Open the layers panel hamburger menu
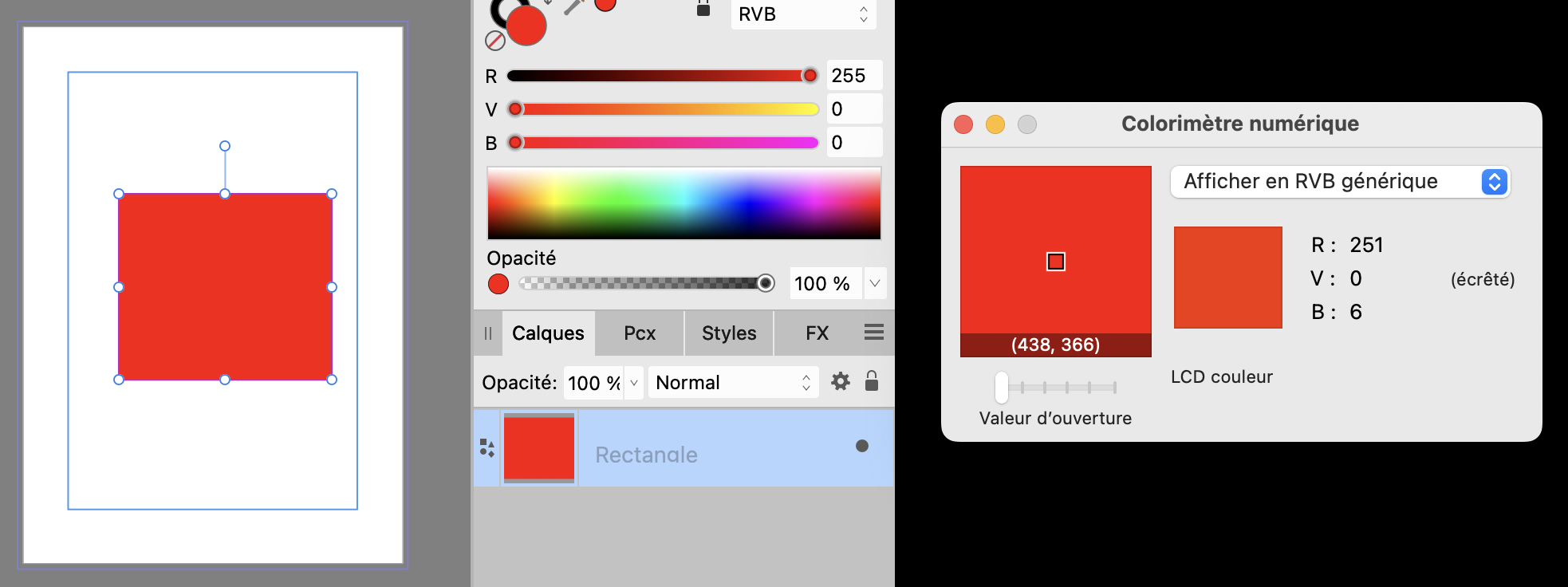This screenshot has height=587, width=1568. pyautogui.click(x=873, y=333)
